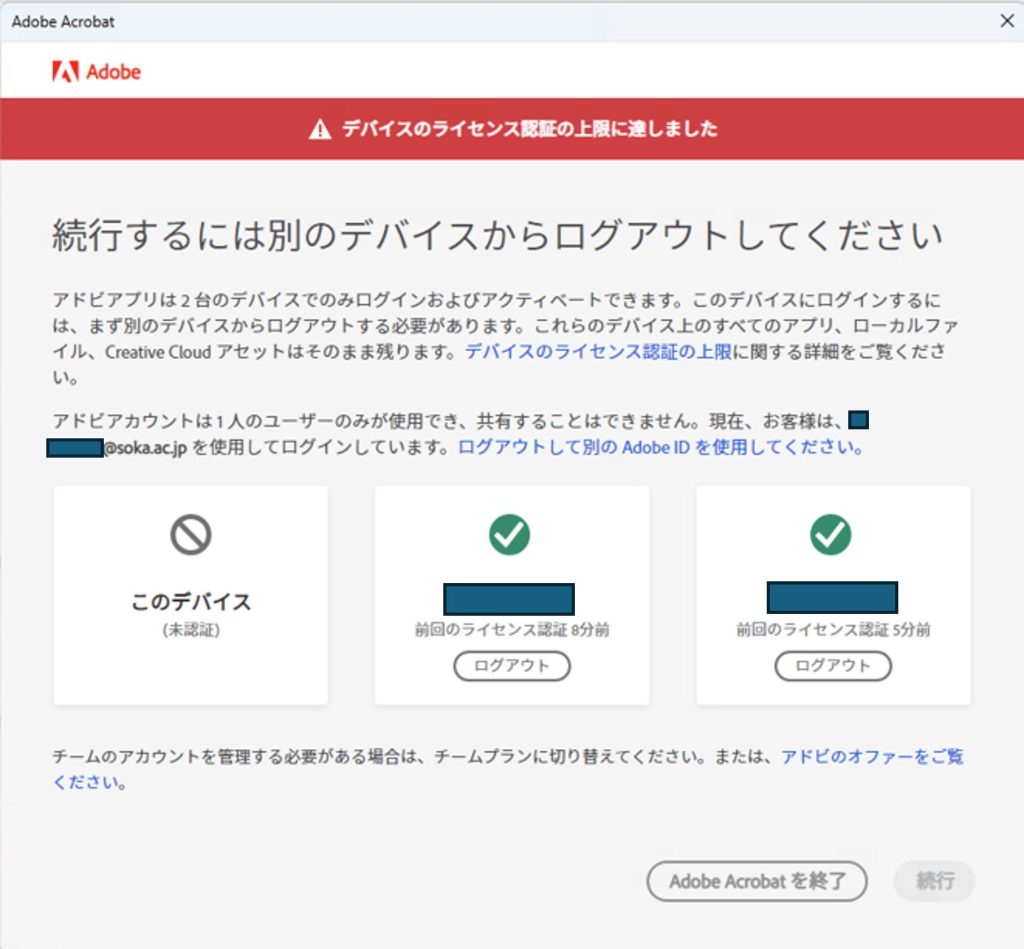Screen dimensions: 1024x949
Task: Open the アドビのオファーをご覧ください link
Action: [x=872, y=757]
